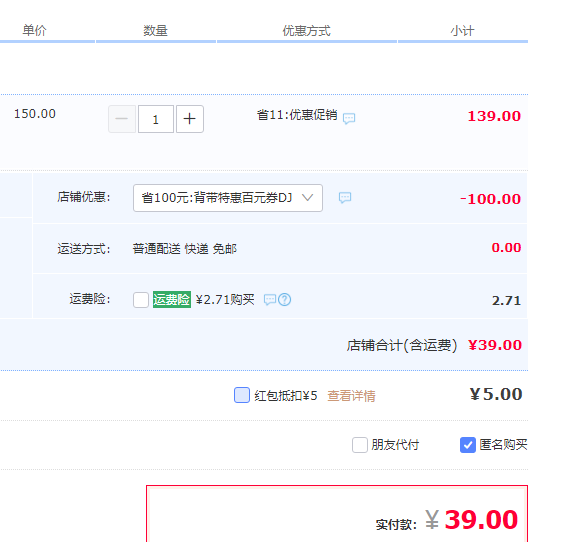Click the green 运费险 badge
The image size is (562, 542).
(x=172, y=300)
